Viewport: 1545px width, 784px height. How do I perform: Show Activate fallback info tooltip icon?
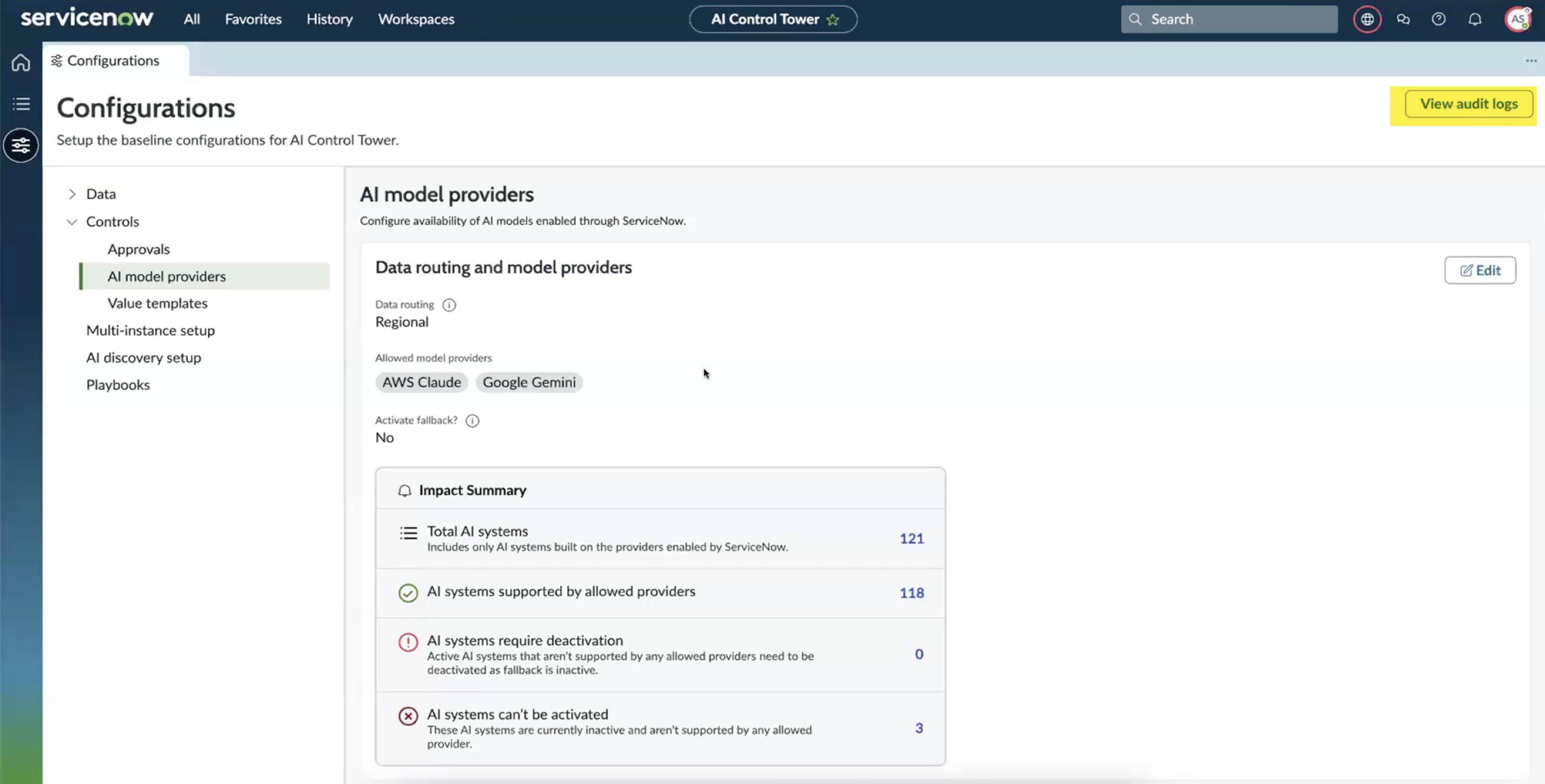coord(473,421)
